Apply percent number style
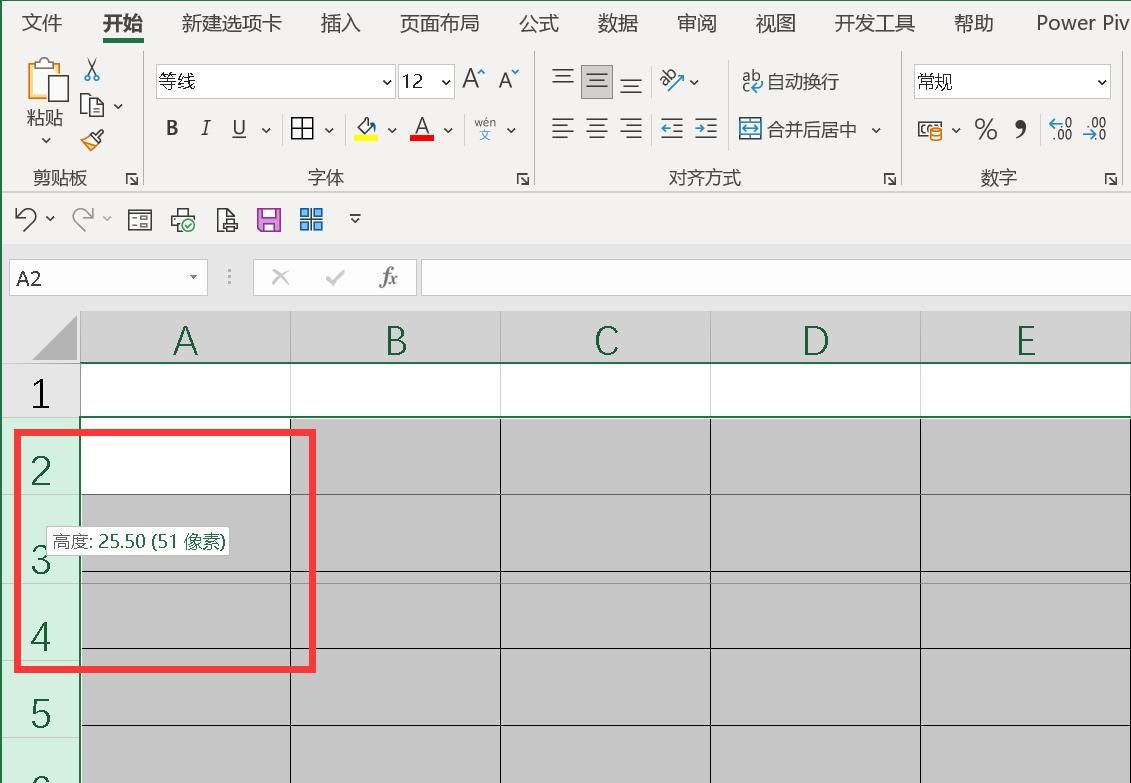This screenshot has width=1131, height=783. (985, 129)
